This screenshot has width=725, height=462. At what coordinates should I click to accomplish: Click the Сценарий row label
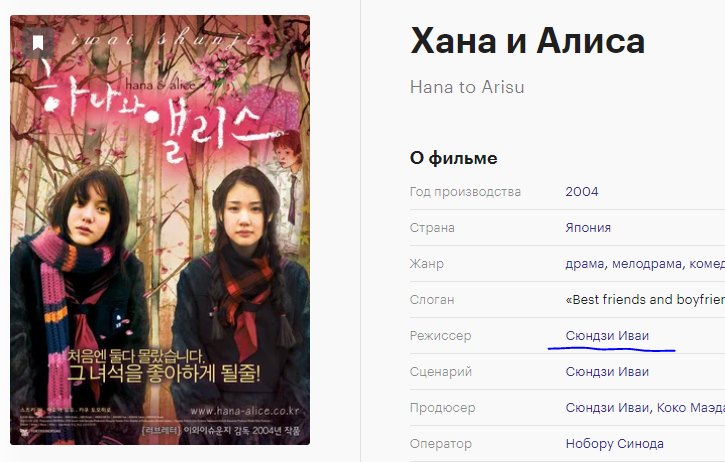441,372
